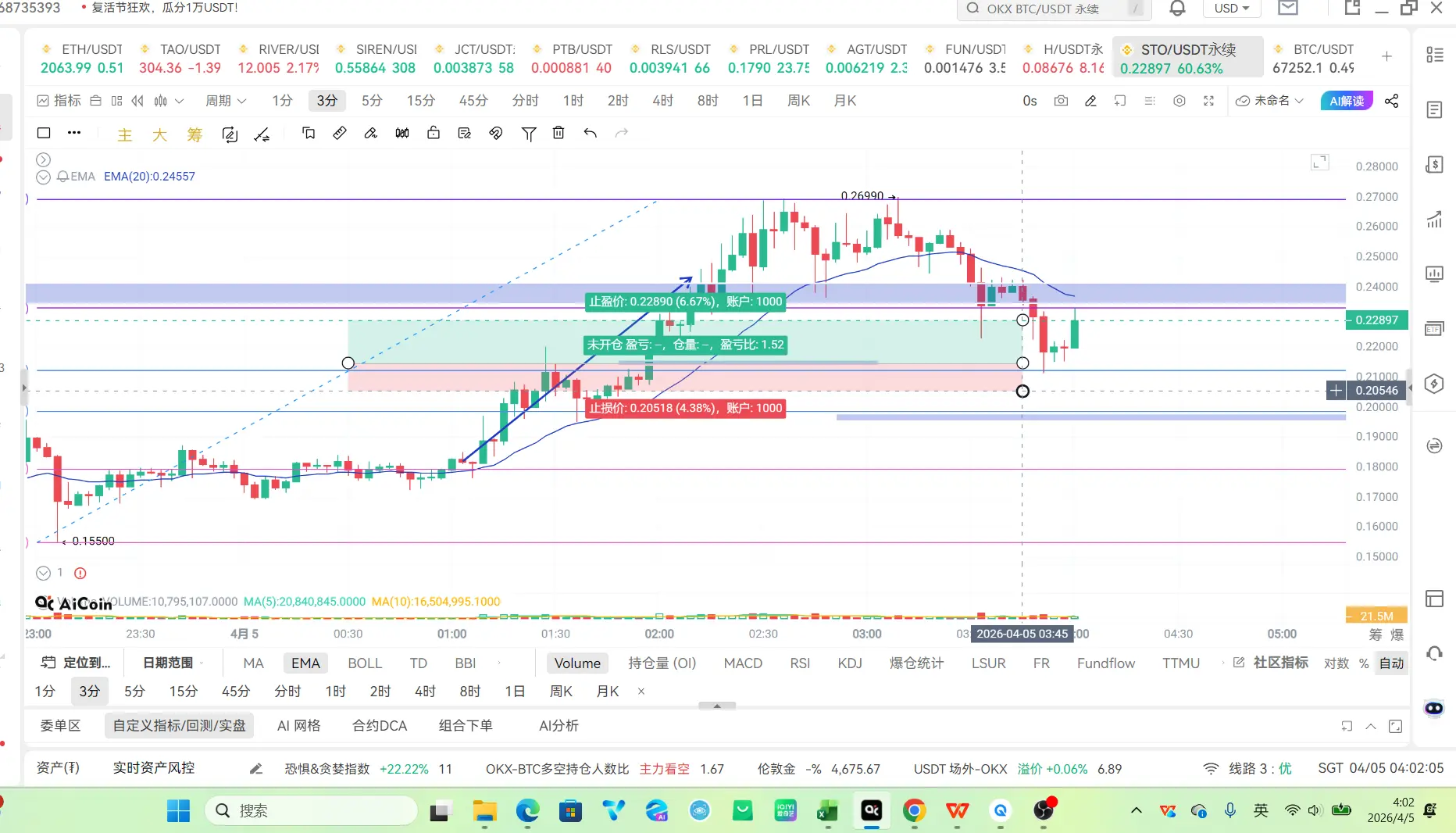Open the mail envelope icon
The image size is (1456, 833).
point(1288,9)
